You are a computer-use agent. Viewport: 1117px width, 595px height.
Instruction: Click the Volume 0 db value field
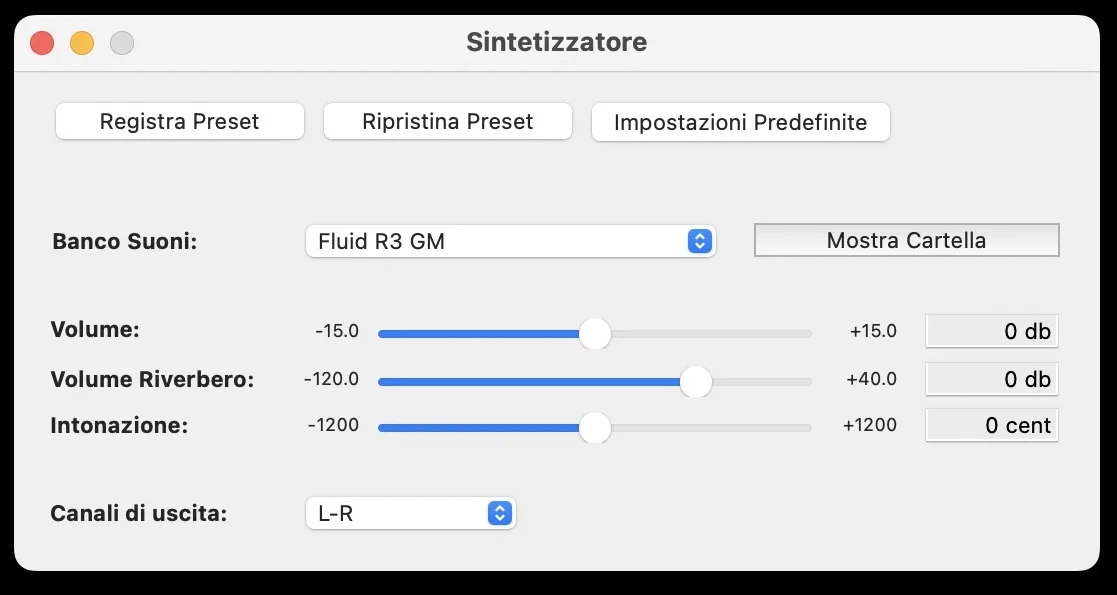[991, 331]
